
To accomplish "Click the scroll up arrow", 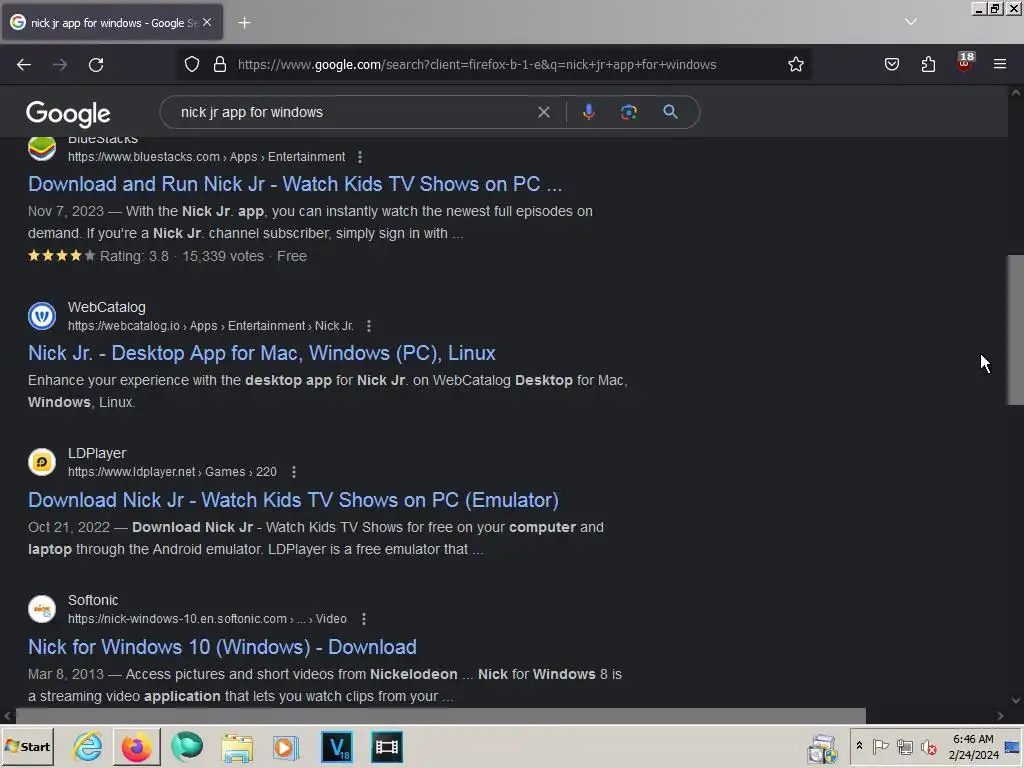I will 1016,93.
